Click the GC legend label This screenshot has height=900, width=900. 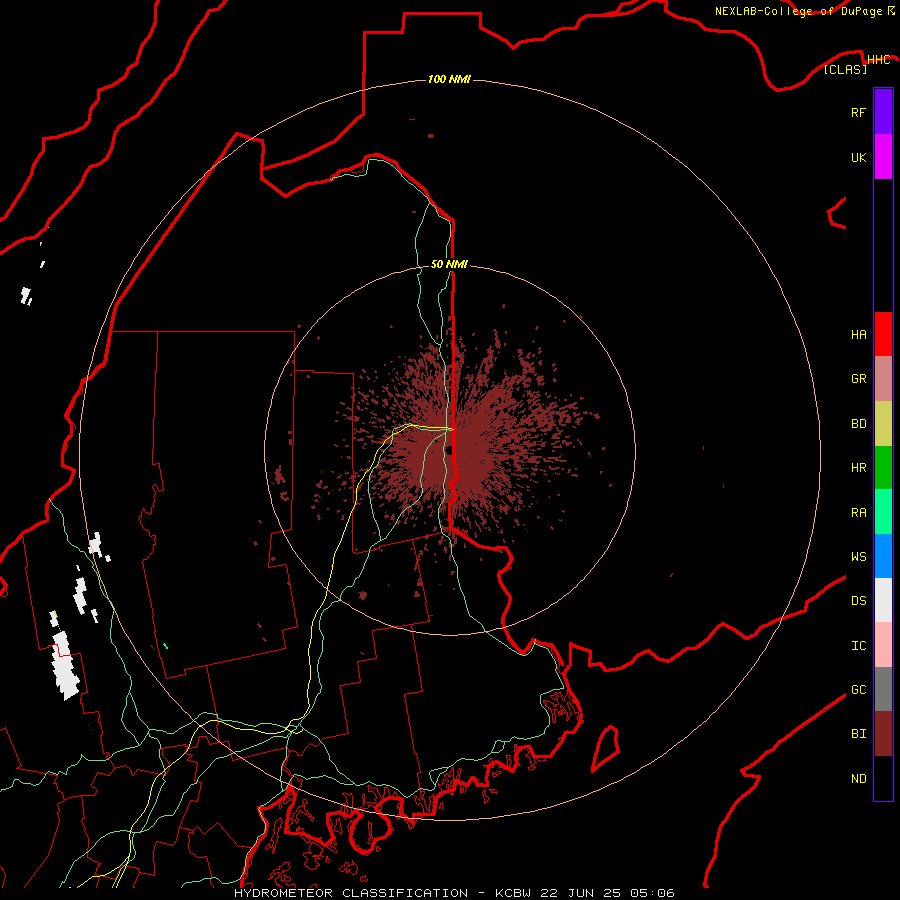(858, 690)
